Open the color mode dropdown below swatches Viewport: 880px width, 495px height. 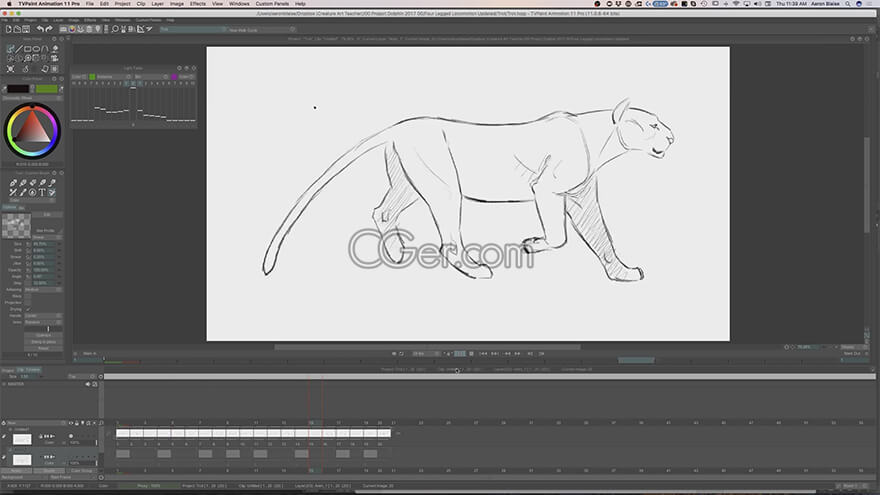pos(33,98)
